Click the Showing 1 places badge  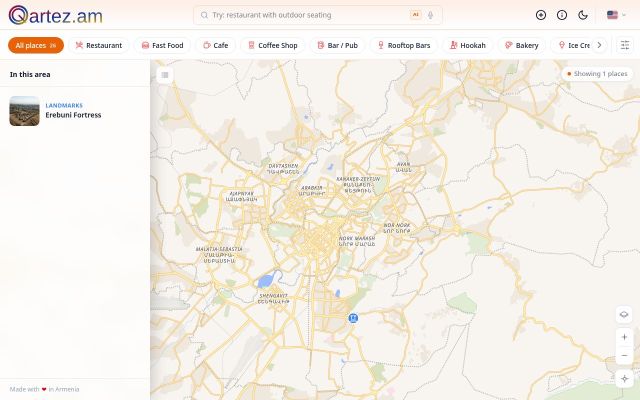point(598,74)
